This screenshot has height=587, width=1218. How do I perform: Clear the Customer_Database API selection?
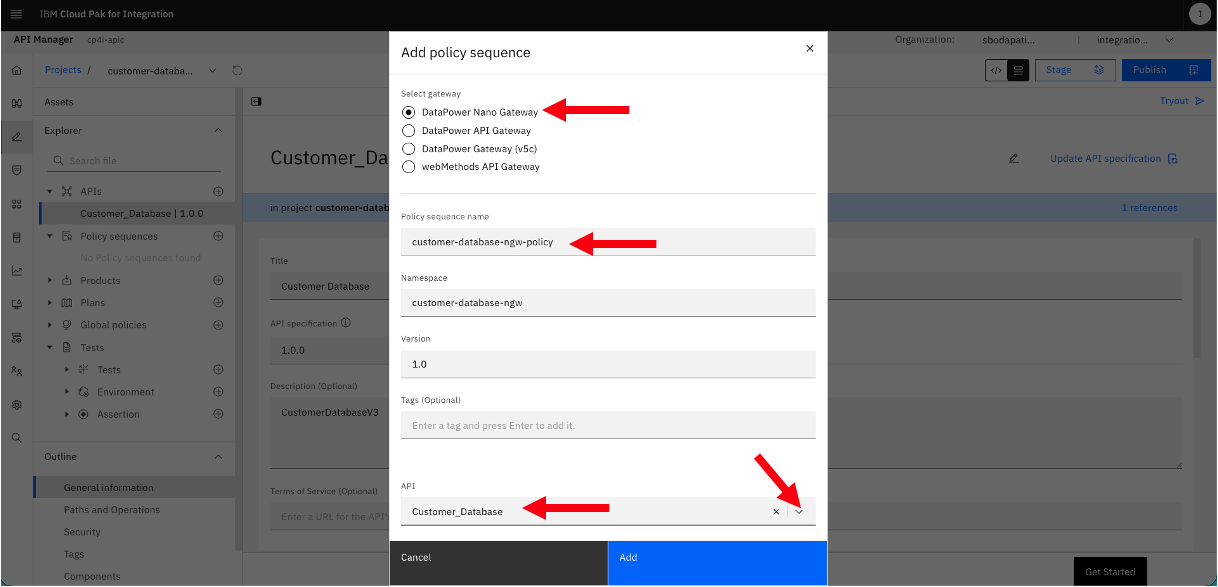pos(776,512)
